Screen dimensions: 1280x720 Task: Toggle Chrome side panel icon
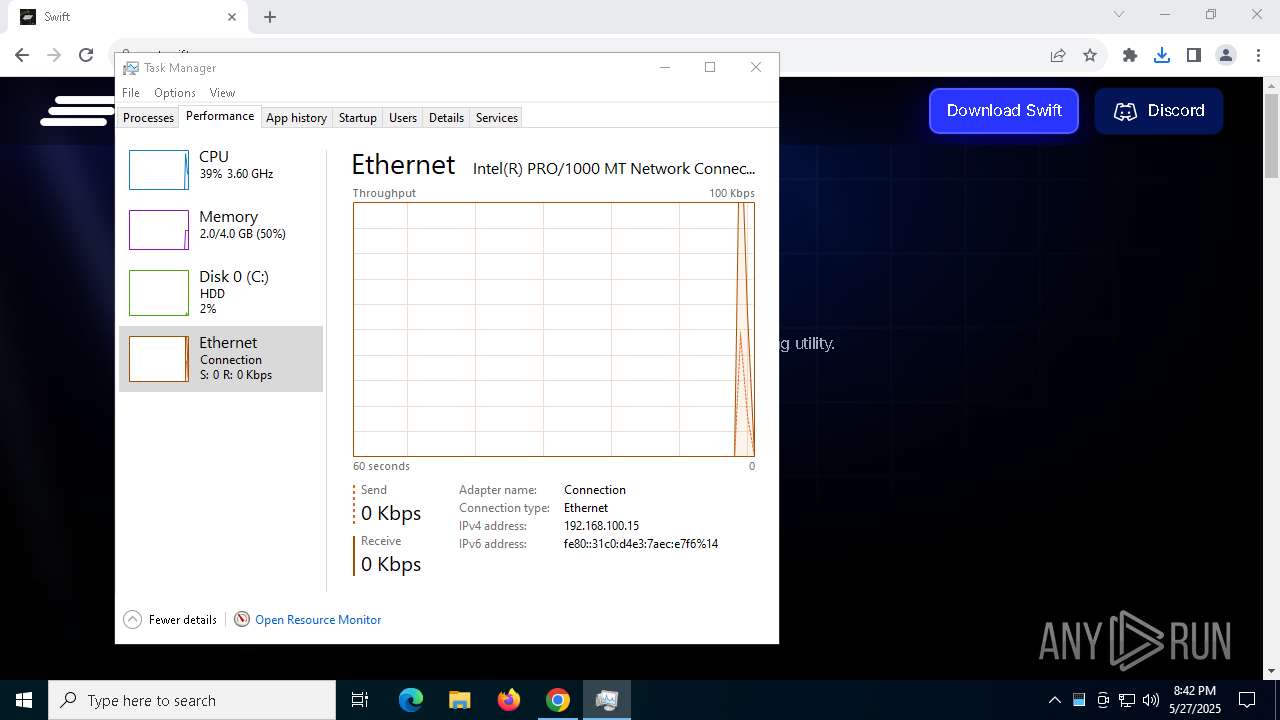(1194, 56)
